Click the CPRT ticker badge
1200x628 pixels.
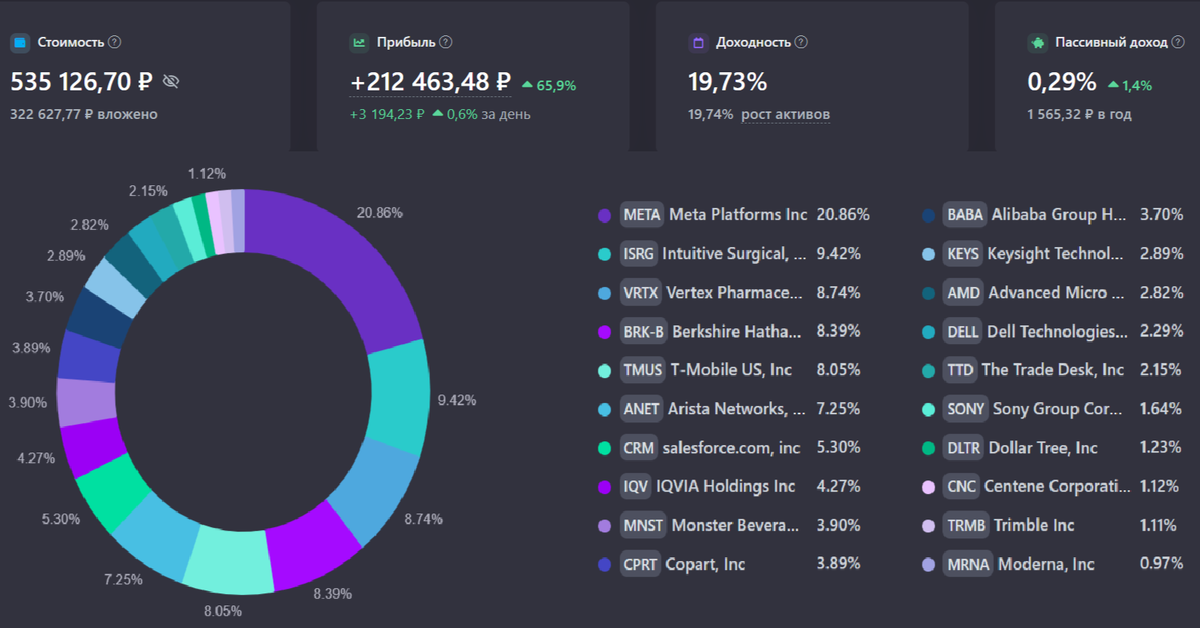(640, 564)
